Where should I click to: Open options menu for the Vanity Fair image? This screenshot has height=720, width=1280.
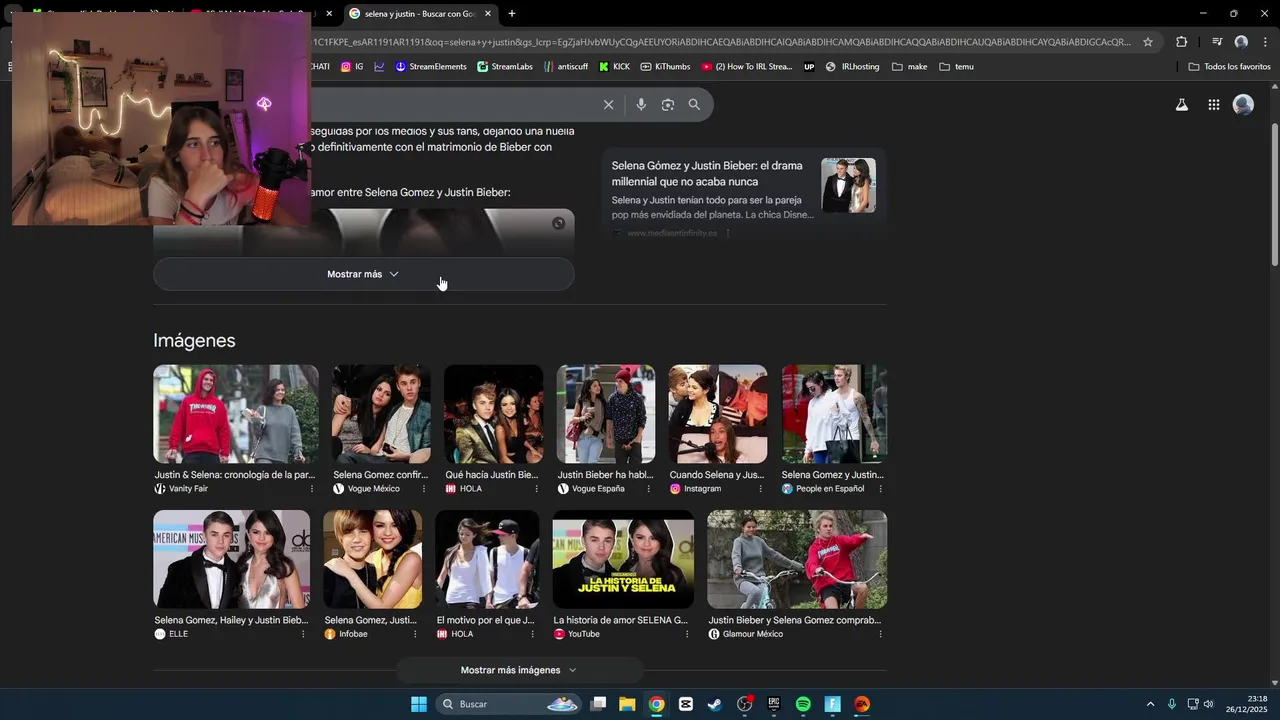point(311,489)
